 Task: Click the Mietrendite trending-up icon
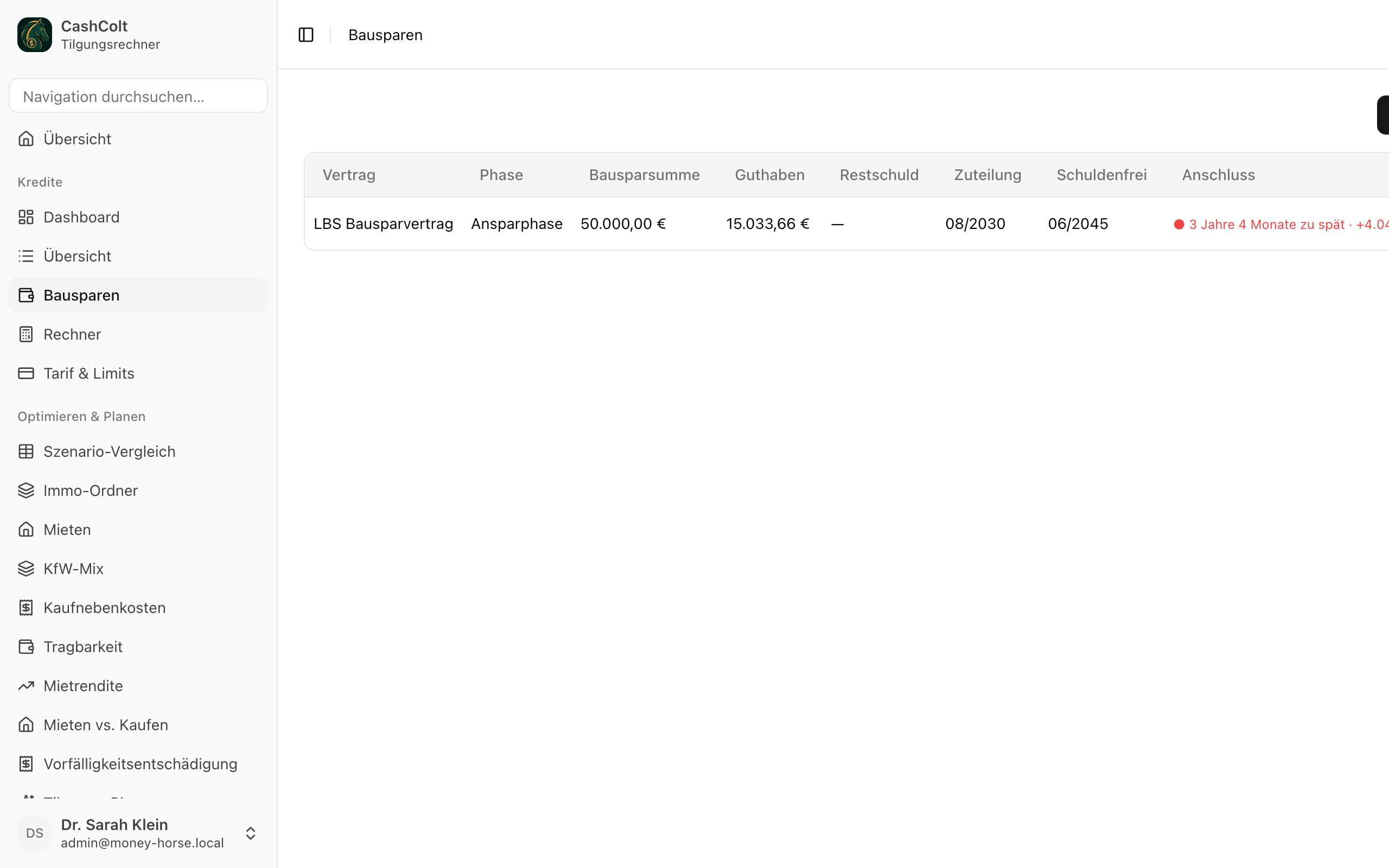pyautogui.click(x=26, y=685)
